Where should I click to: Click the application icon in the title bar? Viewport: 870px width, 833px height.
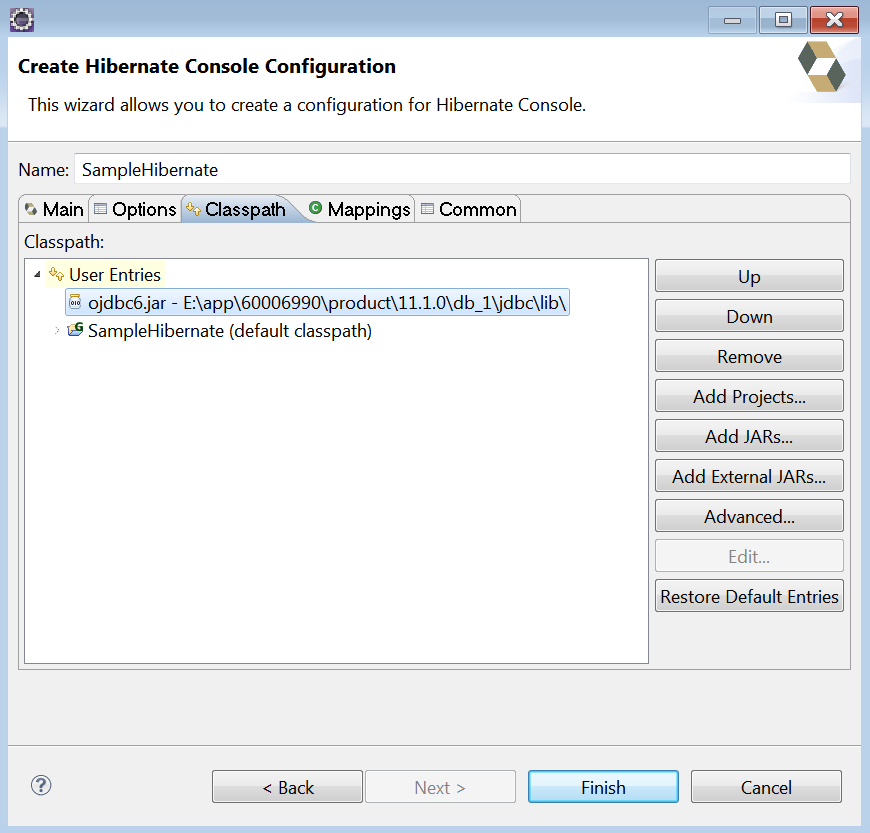click(x=21, y=18)
